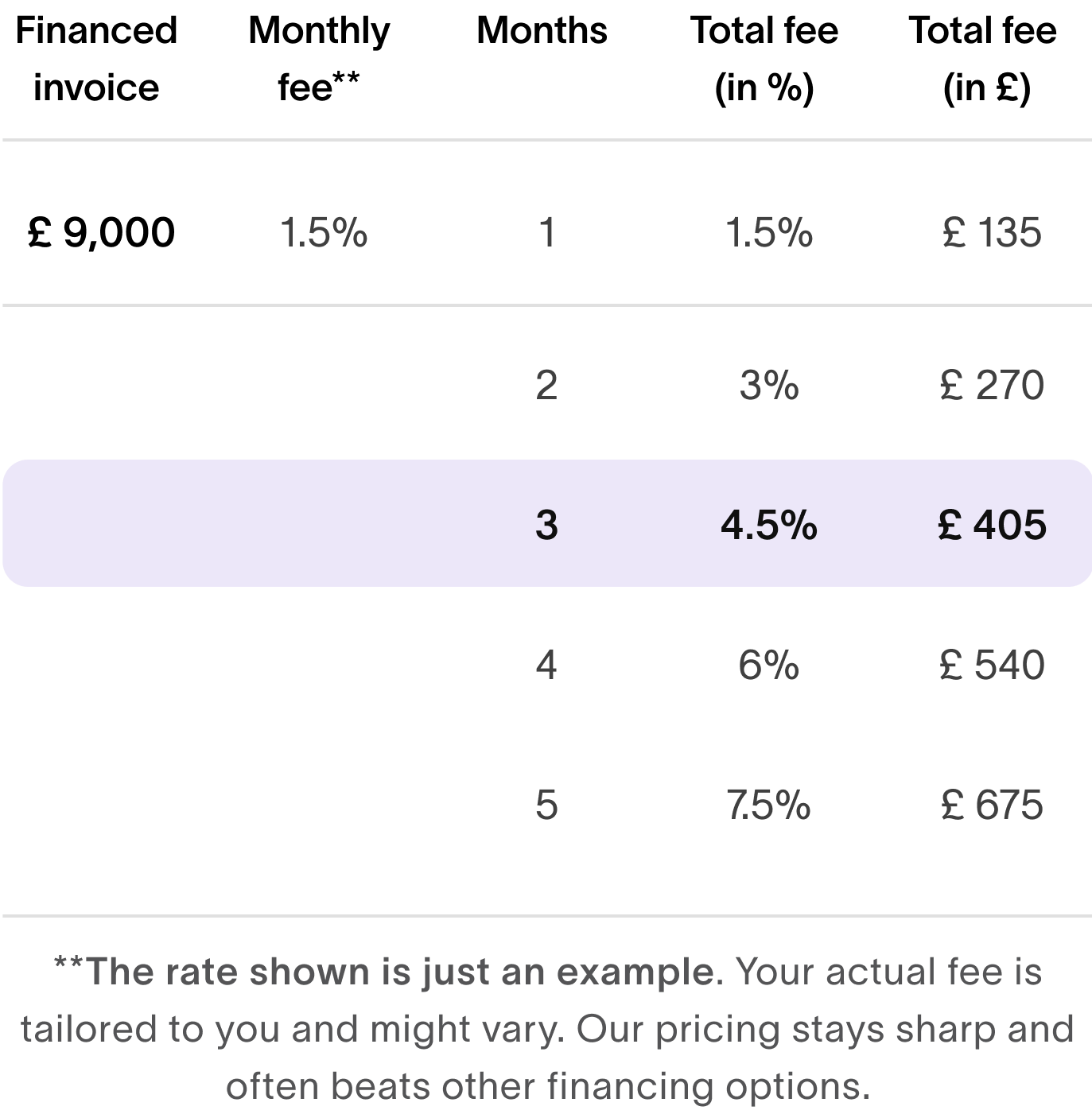The width and height of the screenshot is (1092, 1114).
Task: Click the 1.5% value beside £ 135
Action: pos(768,233)
